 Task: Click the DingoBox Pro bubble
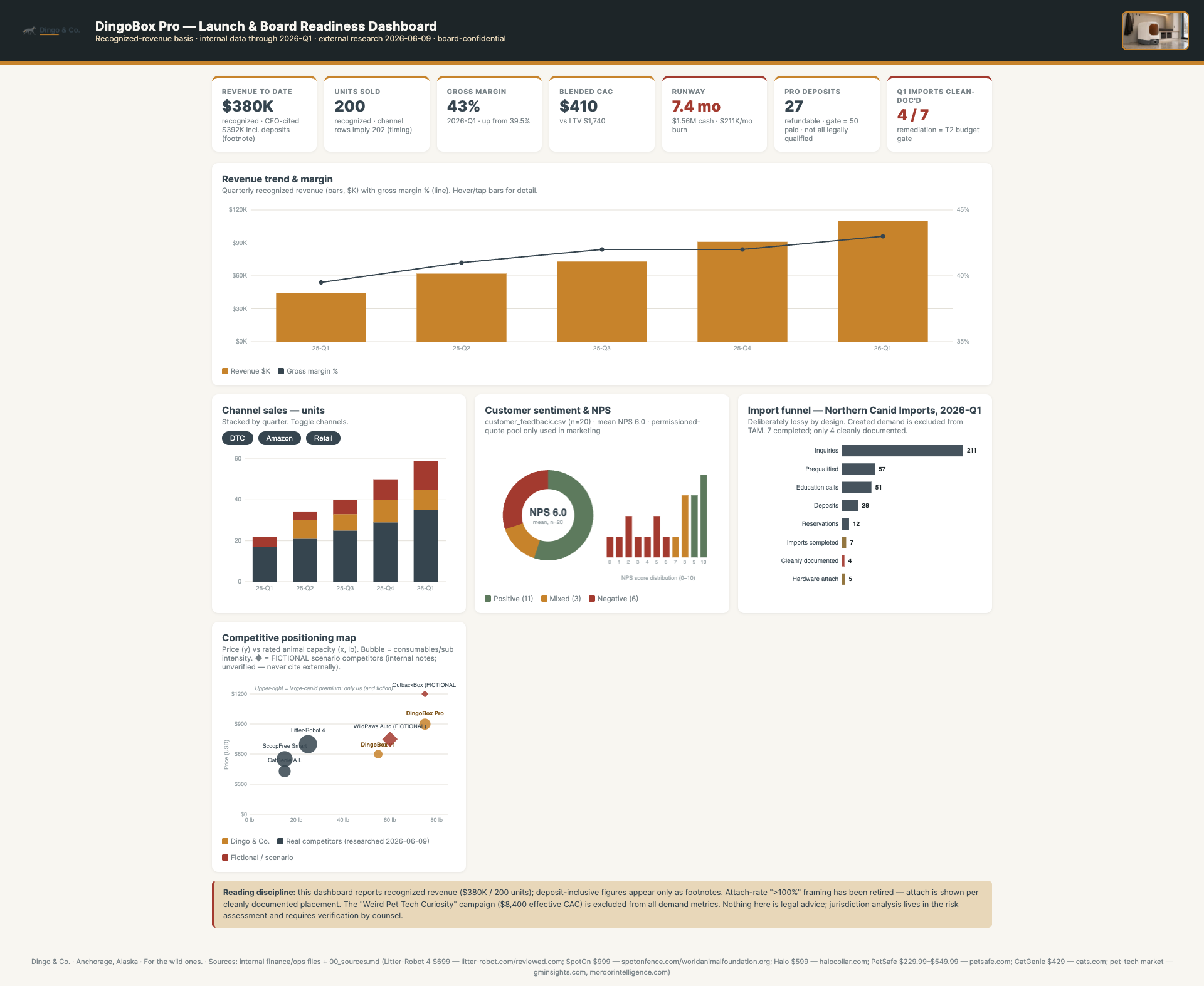425,724
